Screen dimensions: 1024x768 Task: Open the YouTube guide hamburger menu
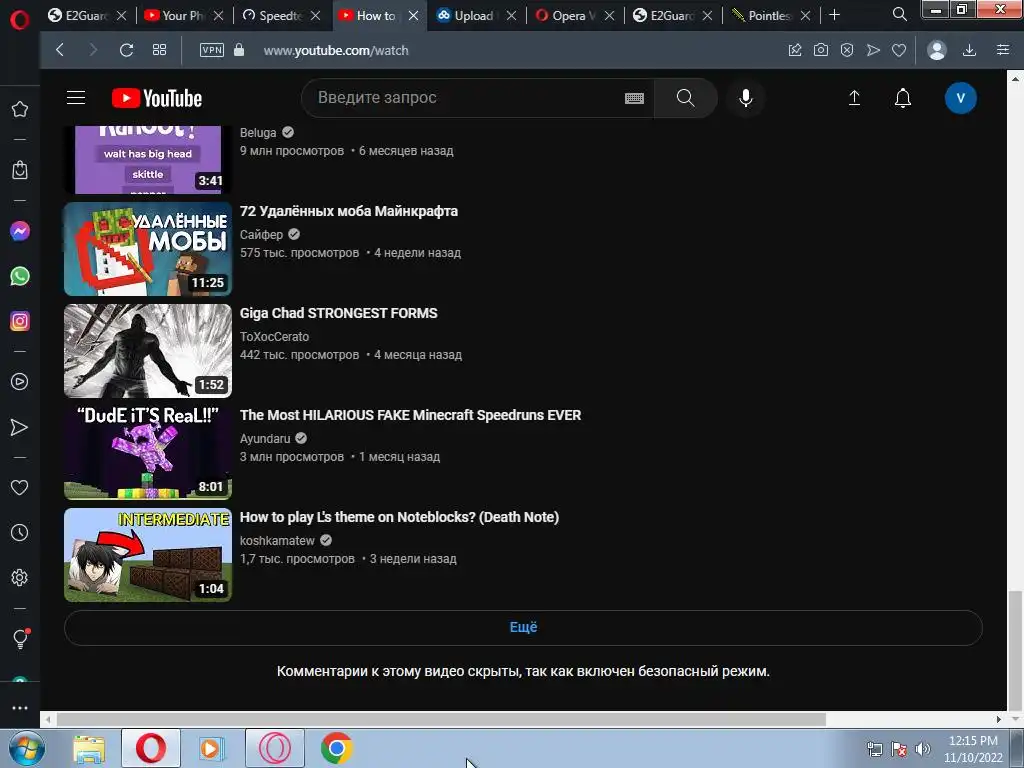pyautogui.click(x=76, y=98)
